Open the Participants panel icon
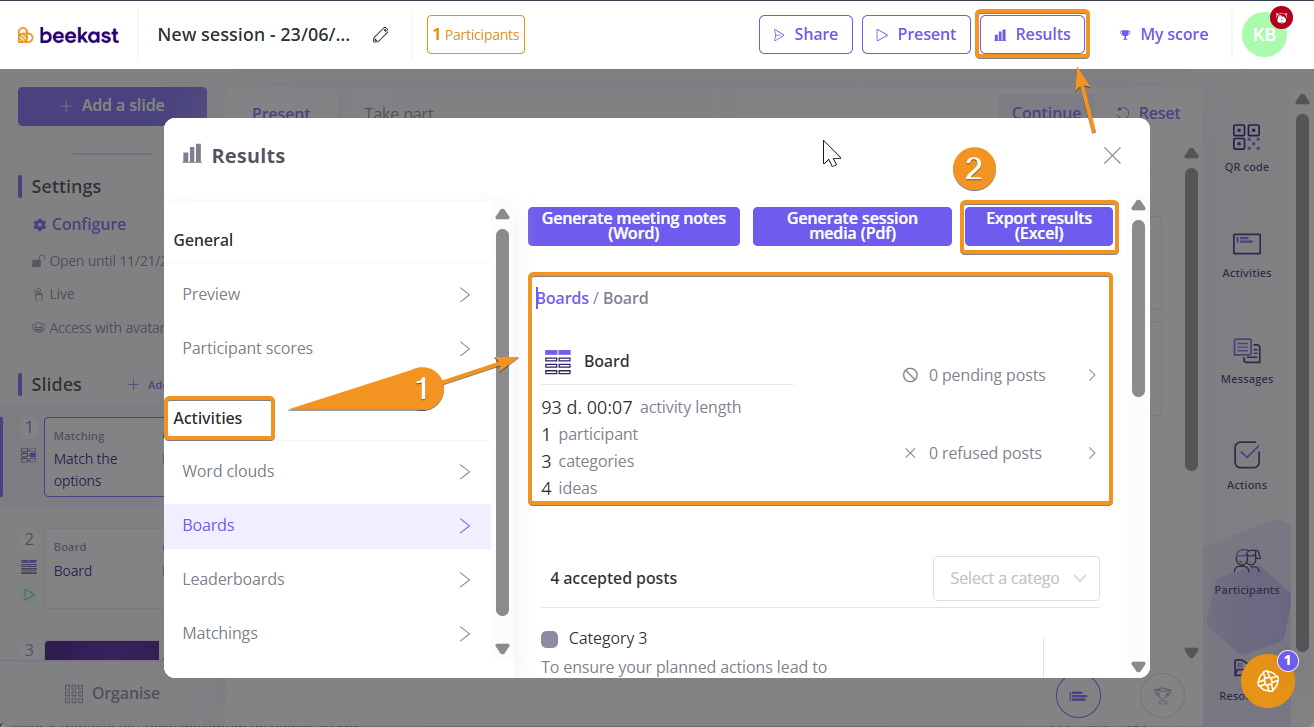The image size is (1314, 727). coord(1246,570)
